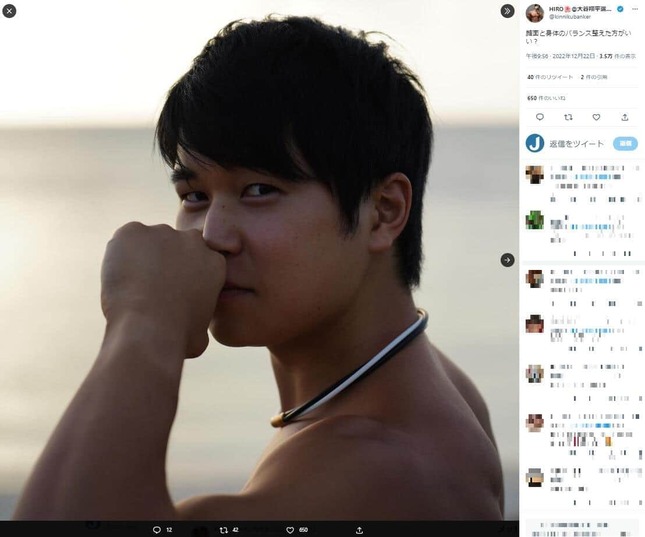Click share icon below the photo
The width and height of the screenshot is (645, 537).
click(359, 530)
